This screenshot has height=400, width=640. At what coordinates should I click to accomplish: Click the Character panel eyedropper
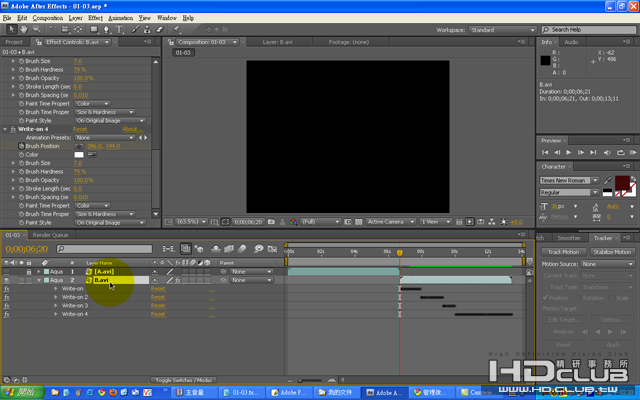coord(607,180)
